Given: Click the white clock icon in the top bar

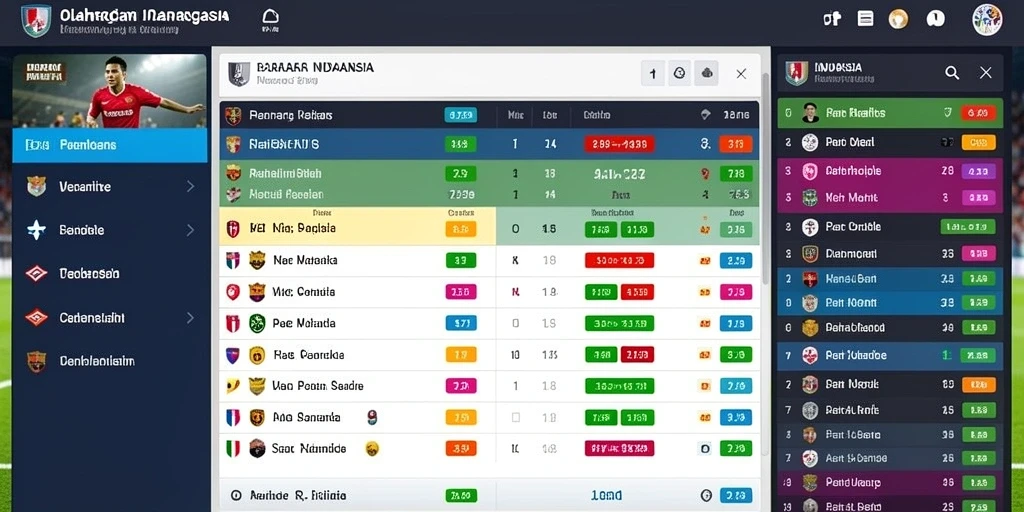Looking at the screenshot, I should tap(935, 18).
